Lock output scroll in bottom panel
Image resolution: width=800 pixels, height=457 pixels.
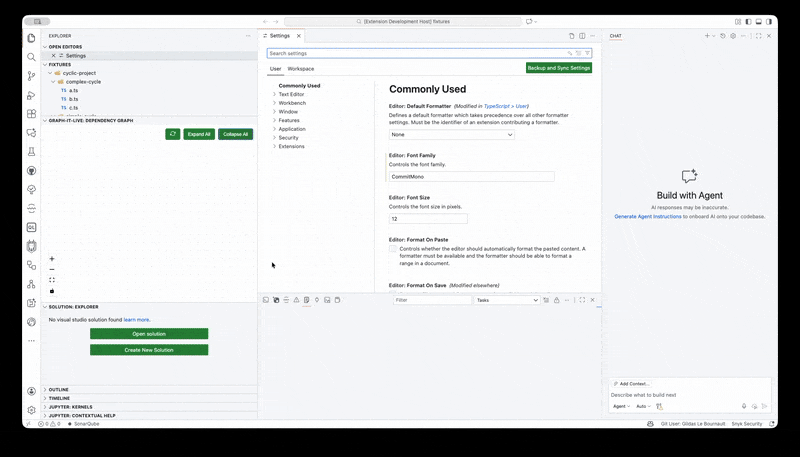(x=557, y=300)
